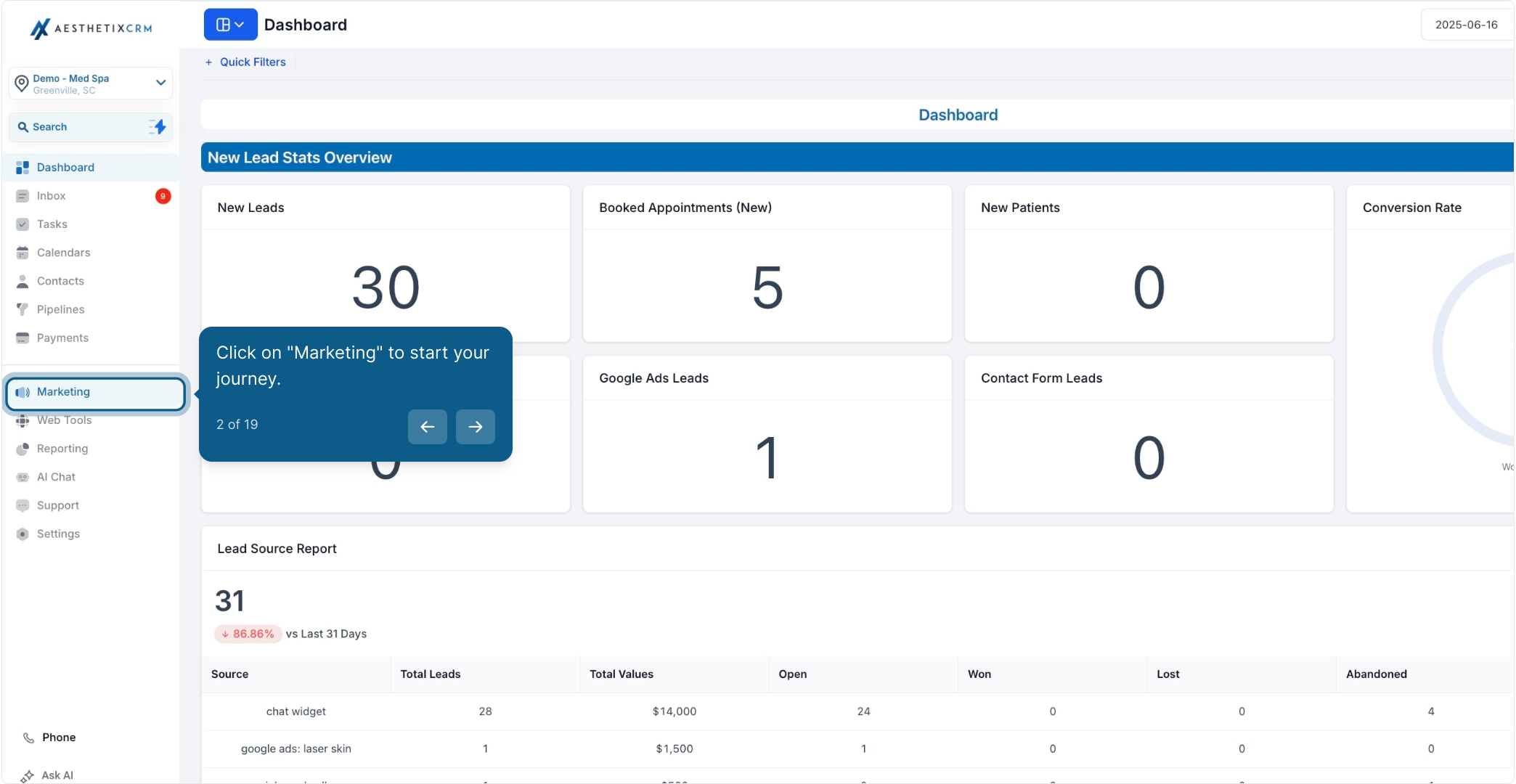
Task: Open Payments in the sidebar
Action: (x=91, y=338)
